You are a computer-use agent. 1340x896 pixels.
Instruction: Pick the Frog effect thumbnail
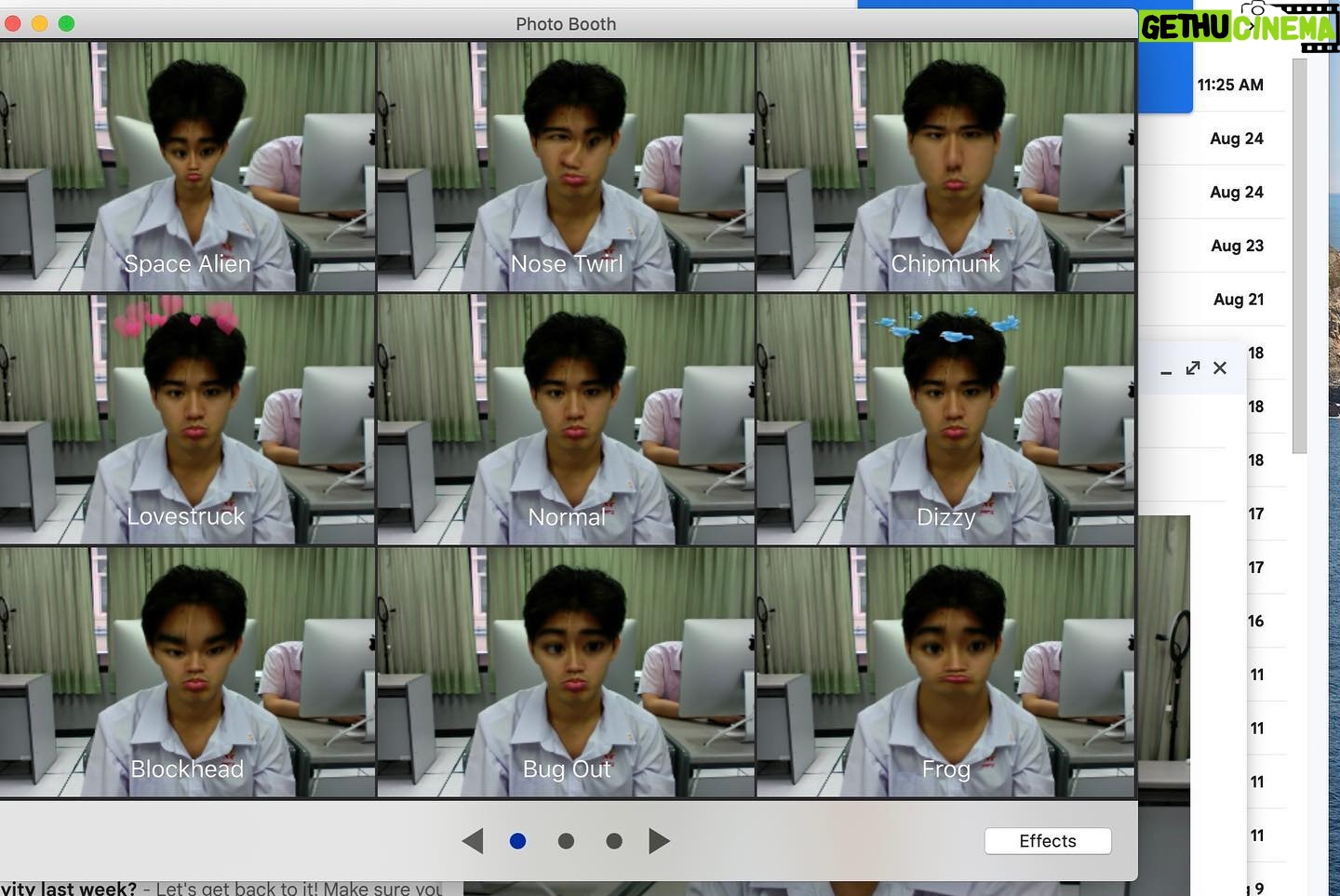945,673
